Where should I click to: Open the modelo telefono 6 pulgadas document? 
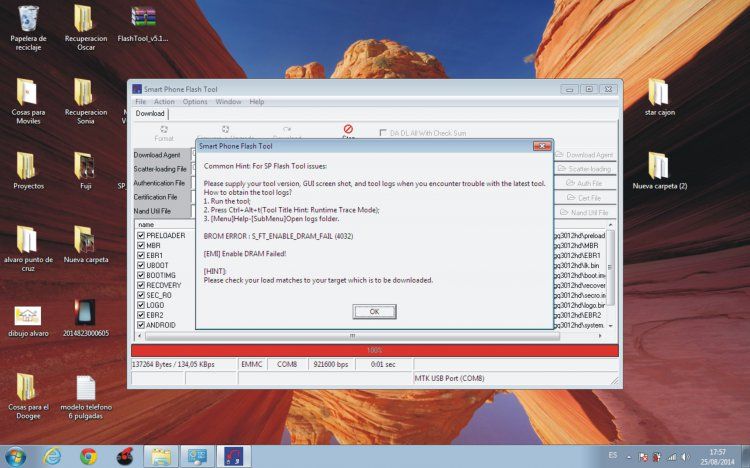click(x=86, y=397)
